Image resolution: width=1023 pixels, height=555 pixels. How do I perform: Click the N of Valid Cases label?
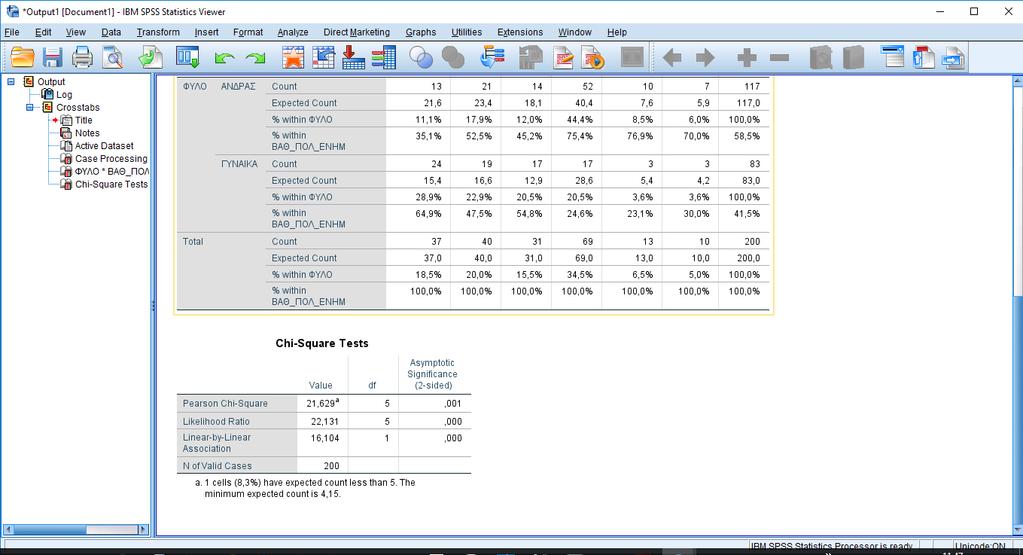click(x=217, y=466)
